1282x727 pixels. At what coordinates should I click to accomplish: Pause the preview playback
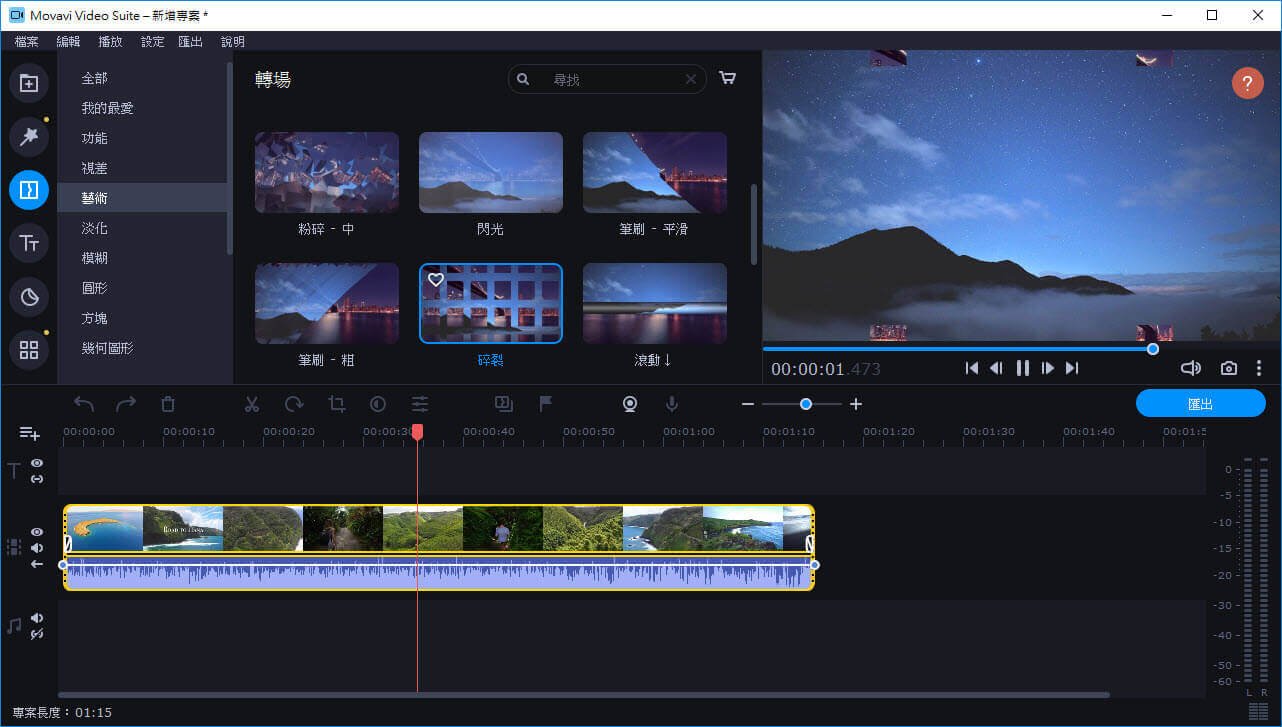point(1022,368)
